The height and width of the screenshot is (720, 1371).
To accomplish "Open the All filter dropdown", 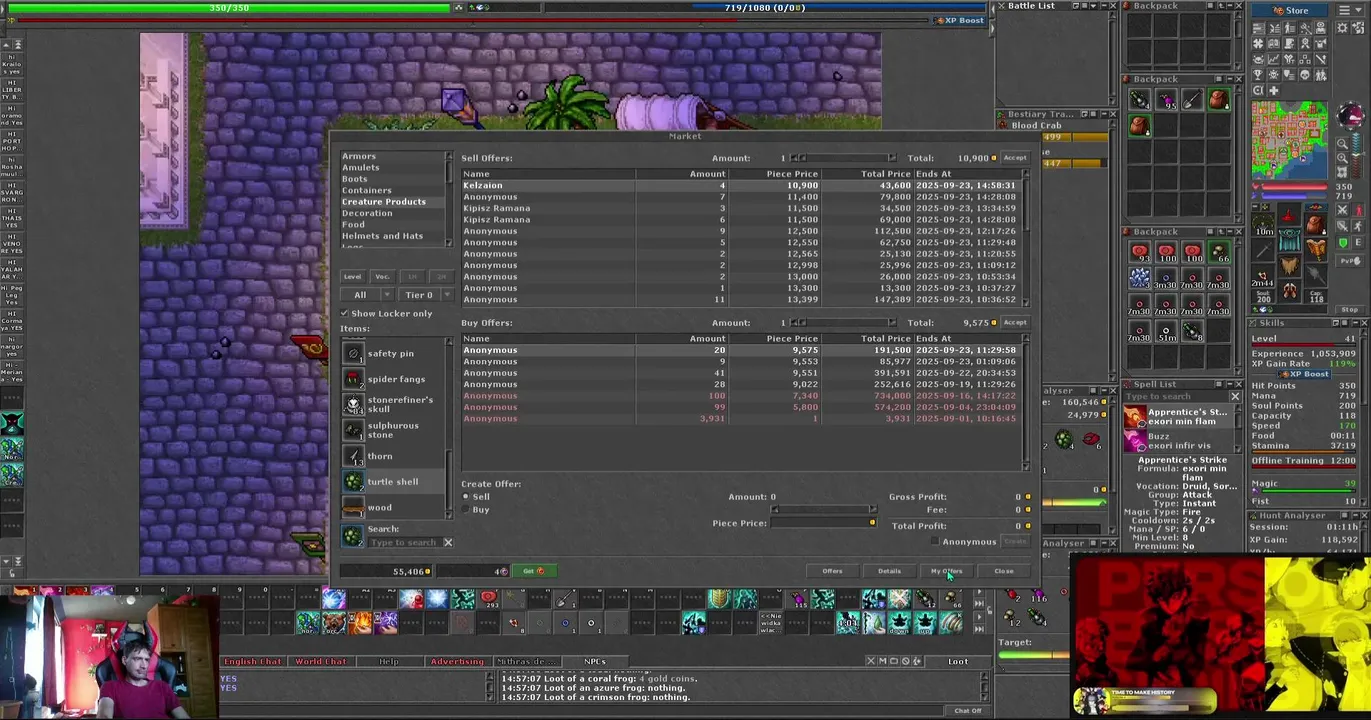I will [x=367, y=295].
